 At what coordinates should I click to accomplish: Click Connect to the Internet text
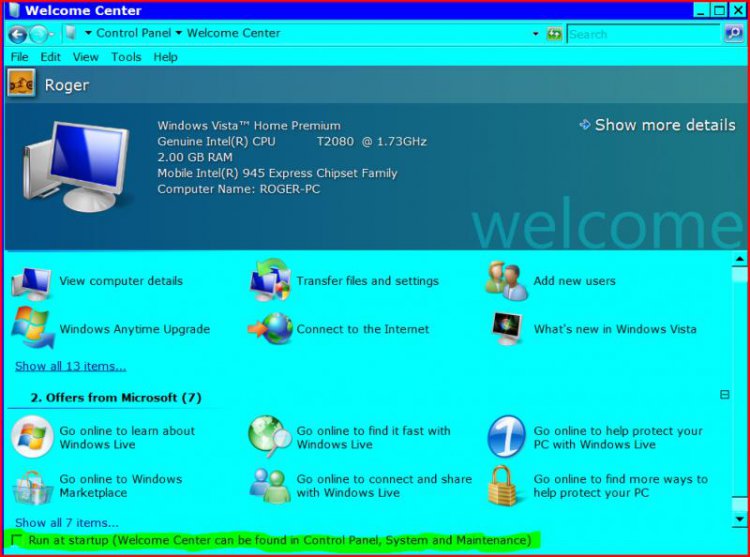tap(363, 329)
